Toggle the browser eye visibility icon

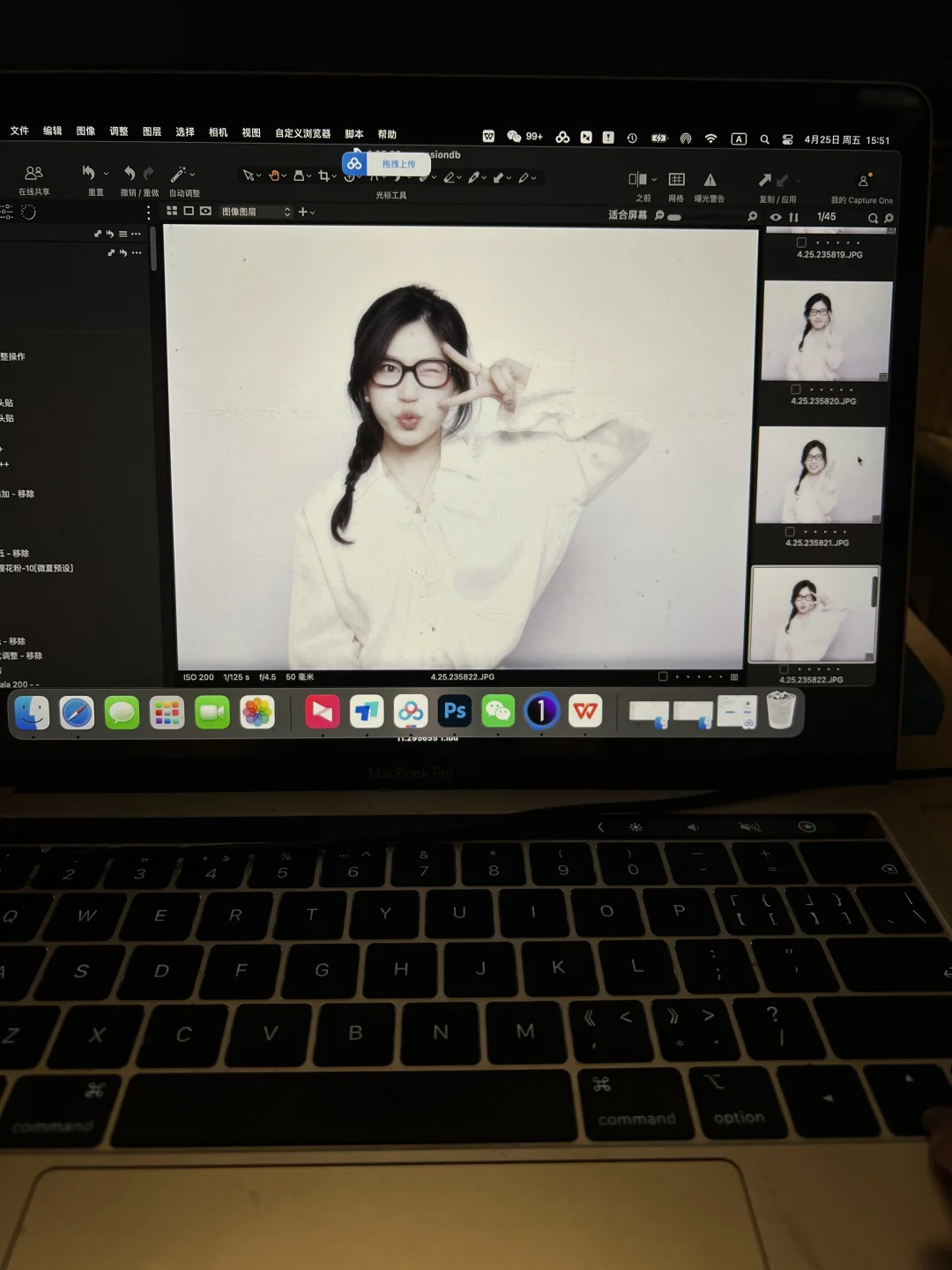[x=776, y=217]
